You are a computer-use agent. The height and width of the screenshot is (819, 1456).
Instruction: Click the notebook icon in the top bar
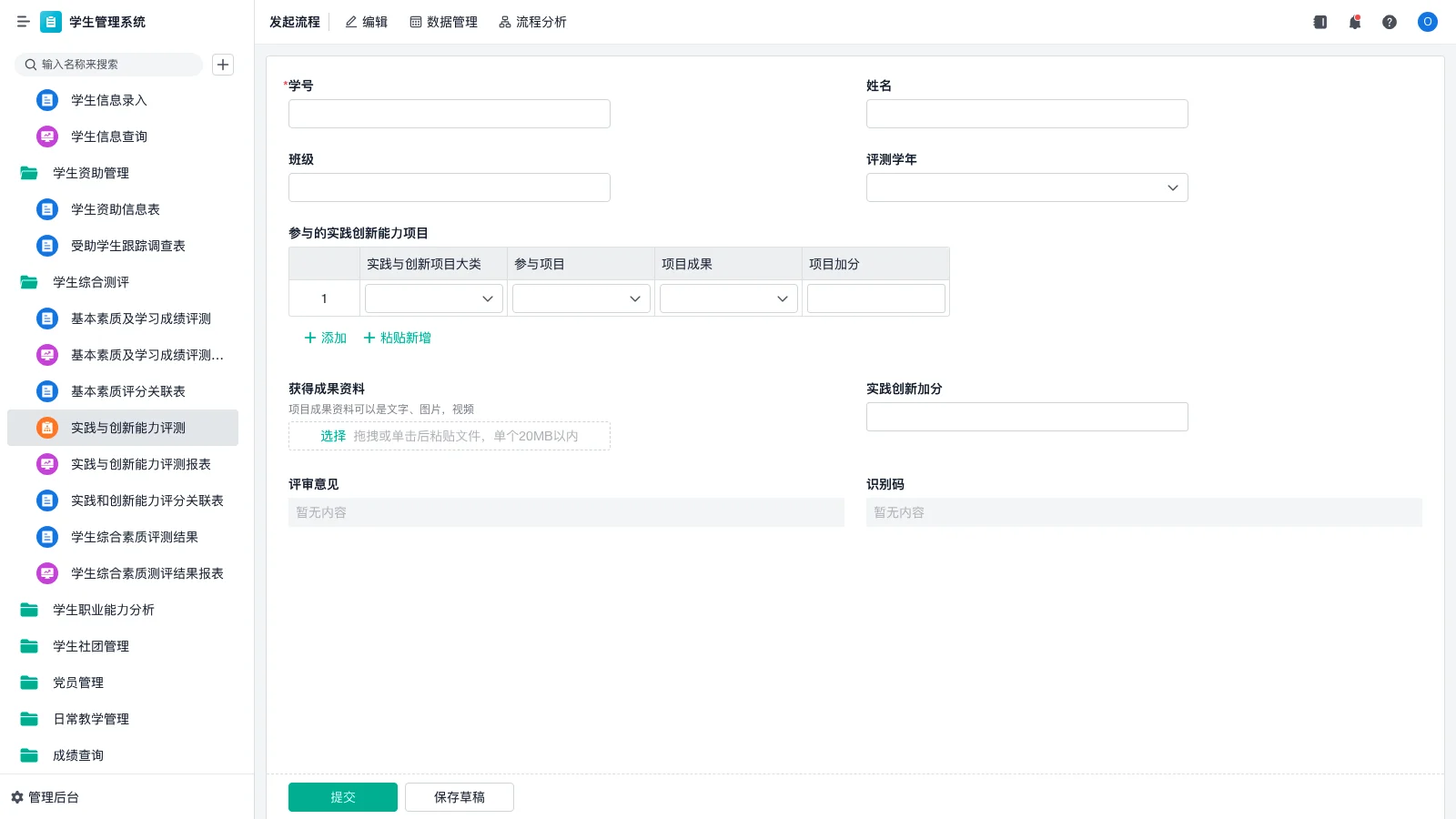(x=1319, y=22)
